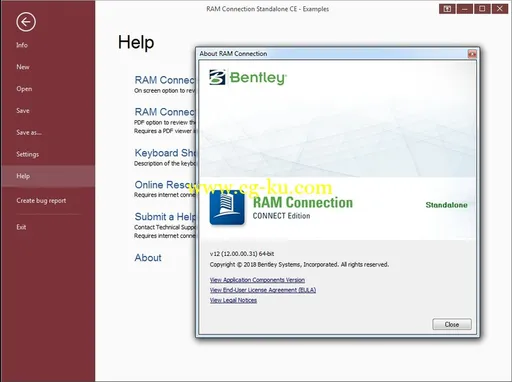Open Online Resources link
Viewport: 512px width, 382px height.
pos(165,185)
